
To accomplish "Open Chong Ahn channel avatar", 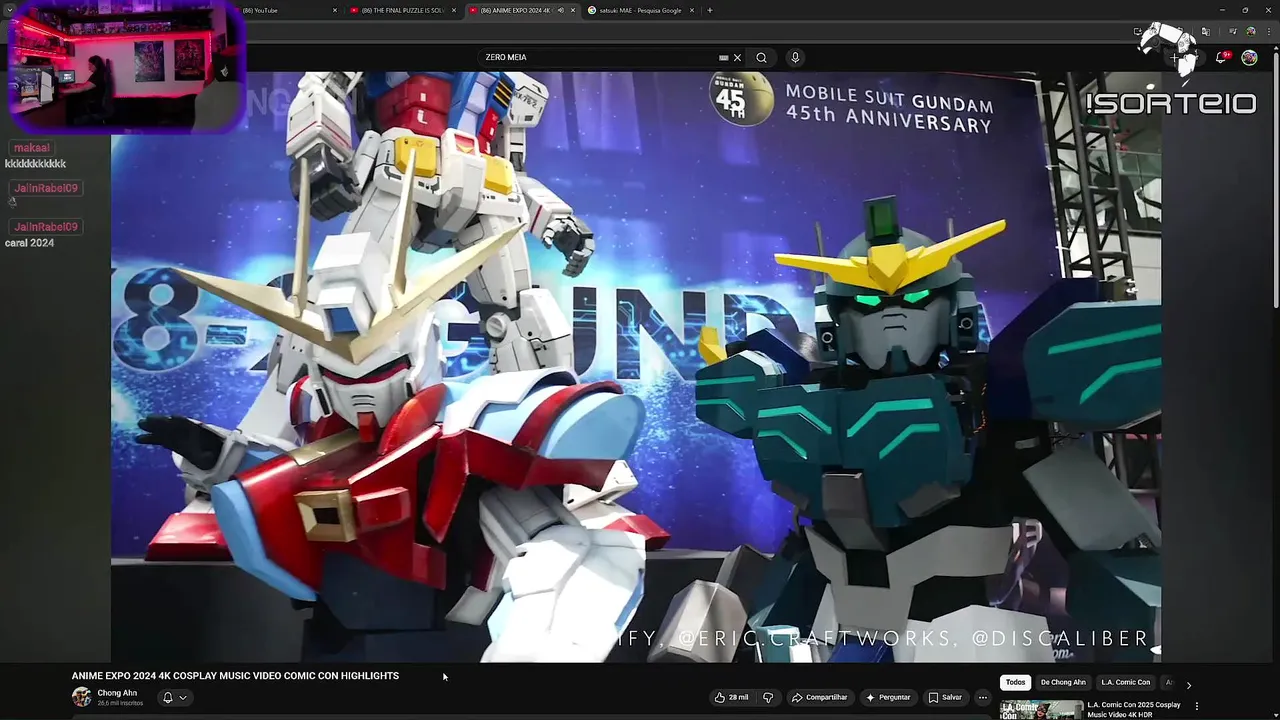I will coord(81,697).
